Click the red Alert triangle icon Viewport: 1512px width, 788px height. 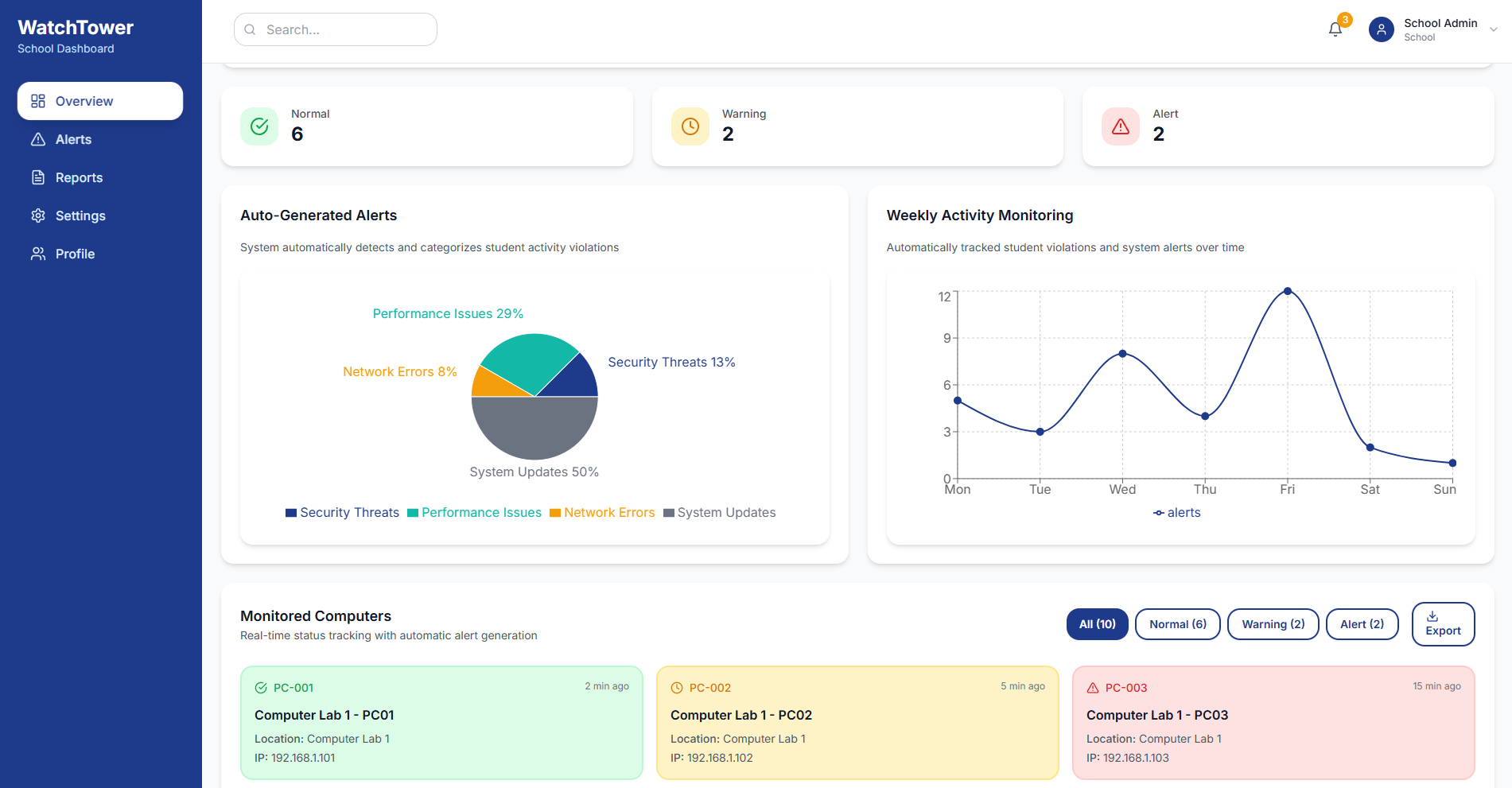click(x=1120, y=126)
